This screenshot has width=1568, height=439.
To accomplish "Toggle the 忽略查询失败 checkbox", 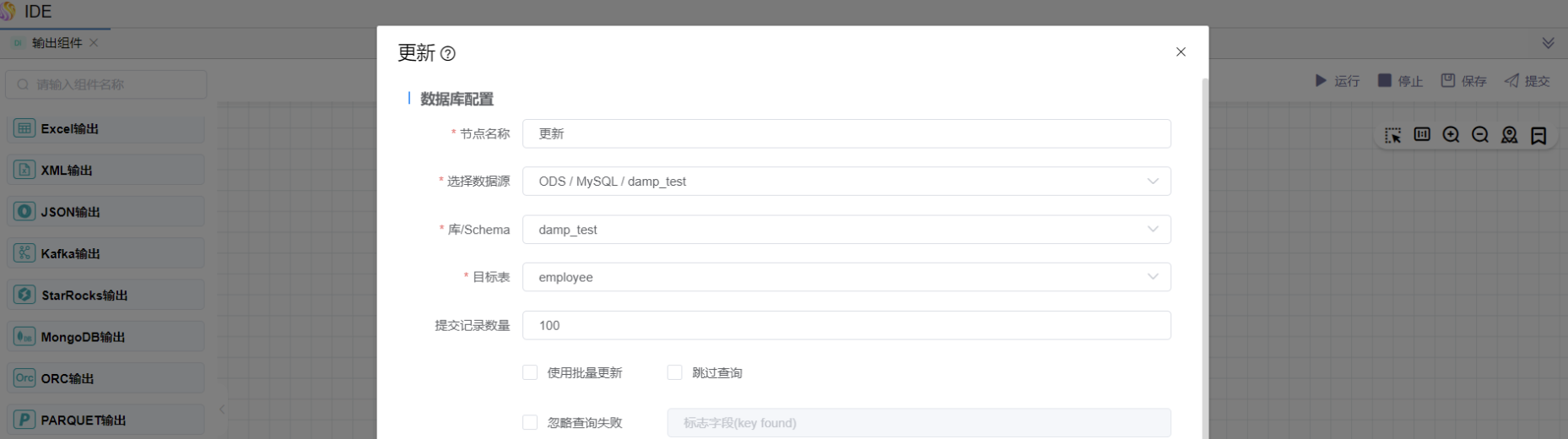I will [x=530, y=422].
